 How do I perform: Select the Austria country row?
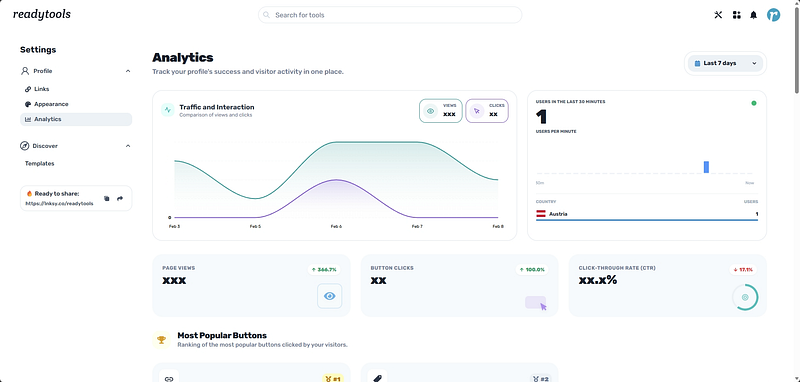[647, 215]
